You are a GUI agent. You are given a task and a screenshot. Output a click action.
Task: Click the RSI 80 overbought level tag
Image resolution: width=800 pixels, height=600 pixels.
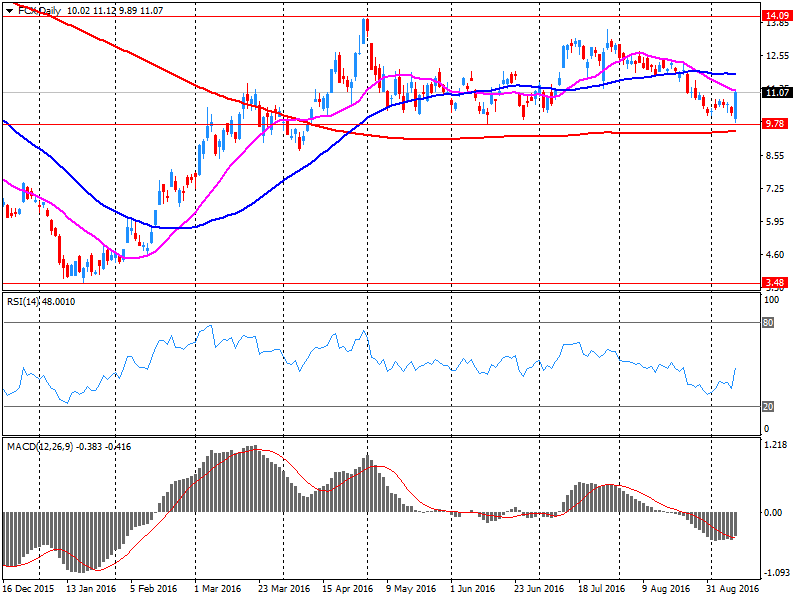(x=768, y=322)
